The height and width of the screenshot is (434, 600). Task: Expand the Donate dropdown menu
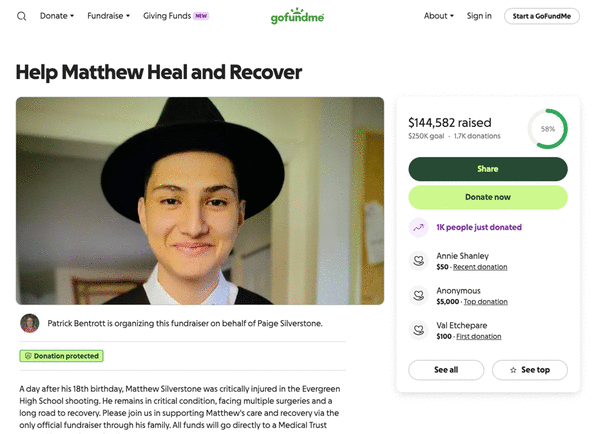click(x=57, y=16)
